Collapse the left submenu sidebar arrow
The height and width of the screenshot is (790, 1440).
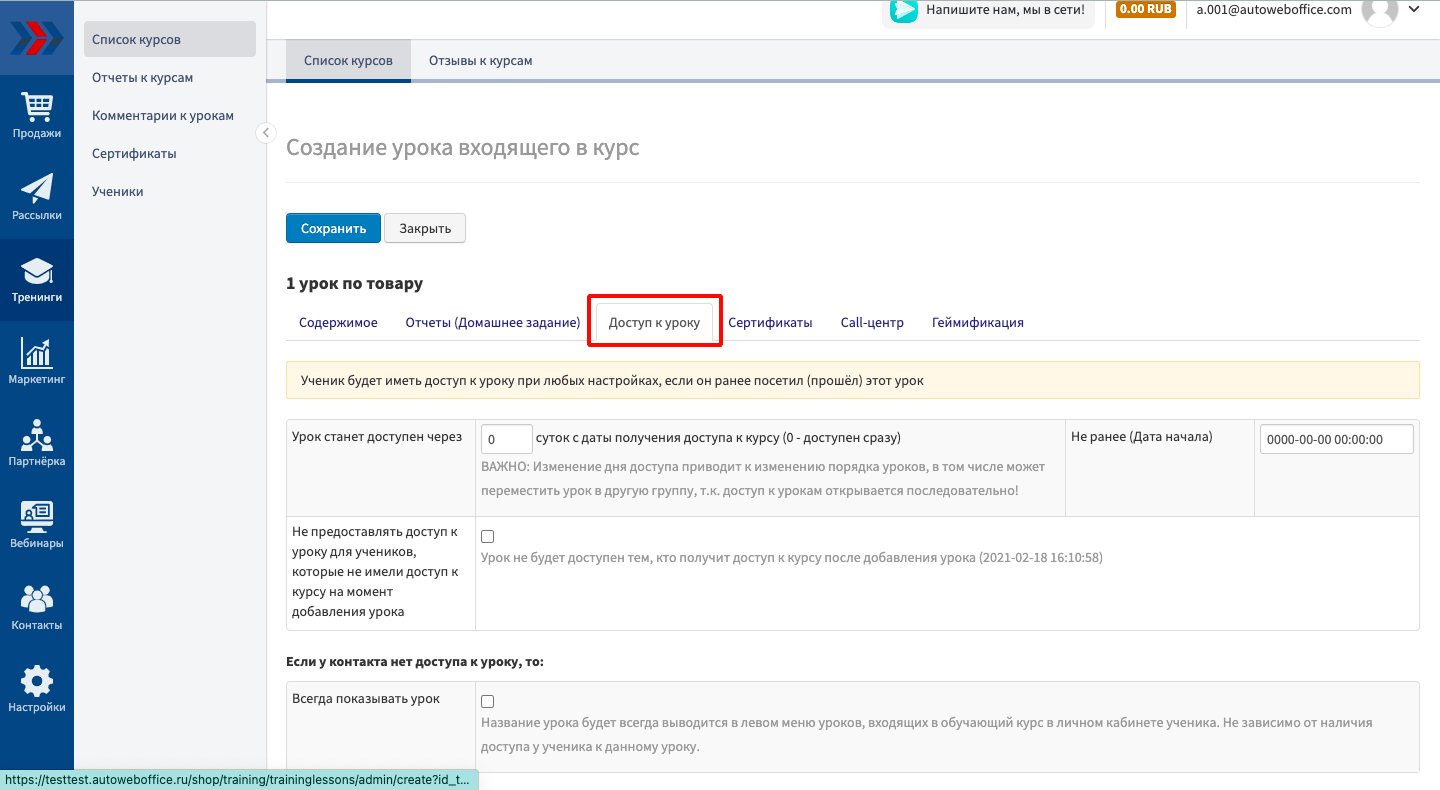point(265,133)
